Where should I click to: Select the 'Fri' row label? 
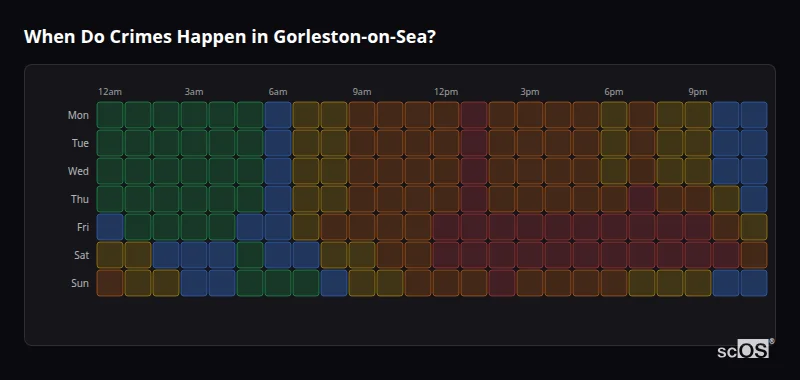tap(83, 227)
